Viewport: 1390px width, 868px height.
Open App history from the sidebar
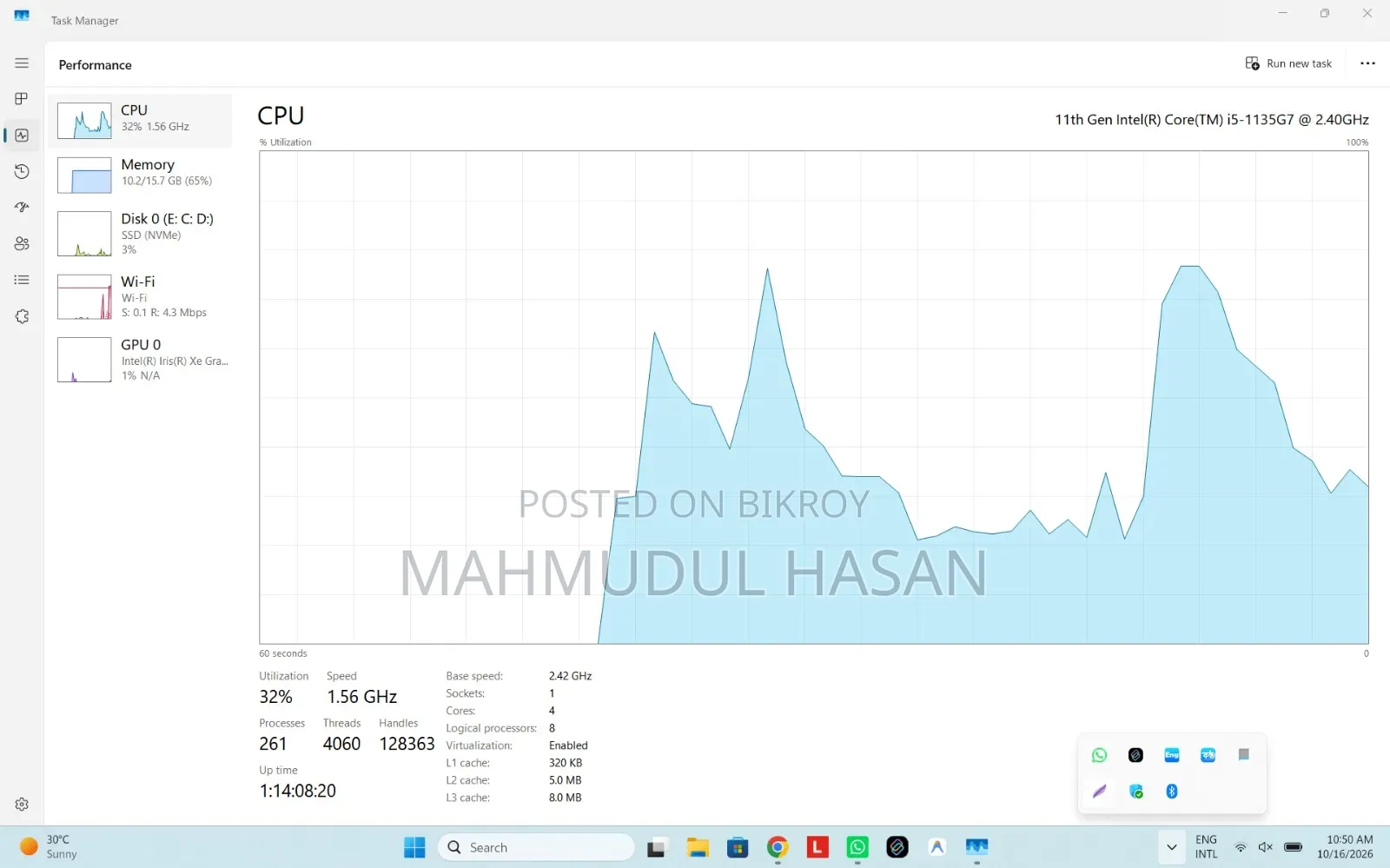point(22,171)
